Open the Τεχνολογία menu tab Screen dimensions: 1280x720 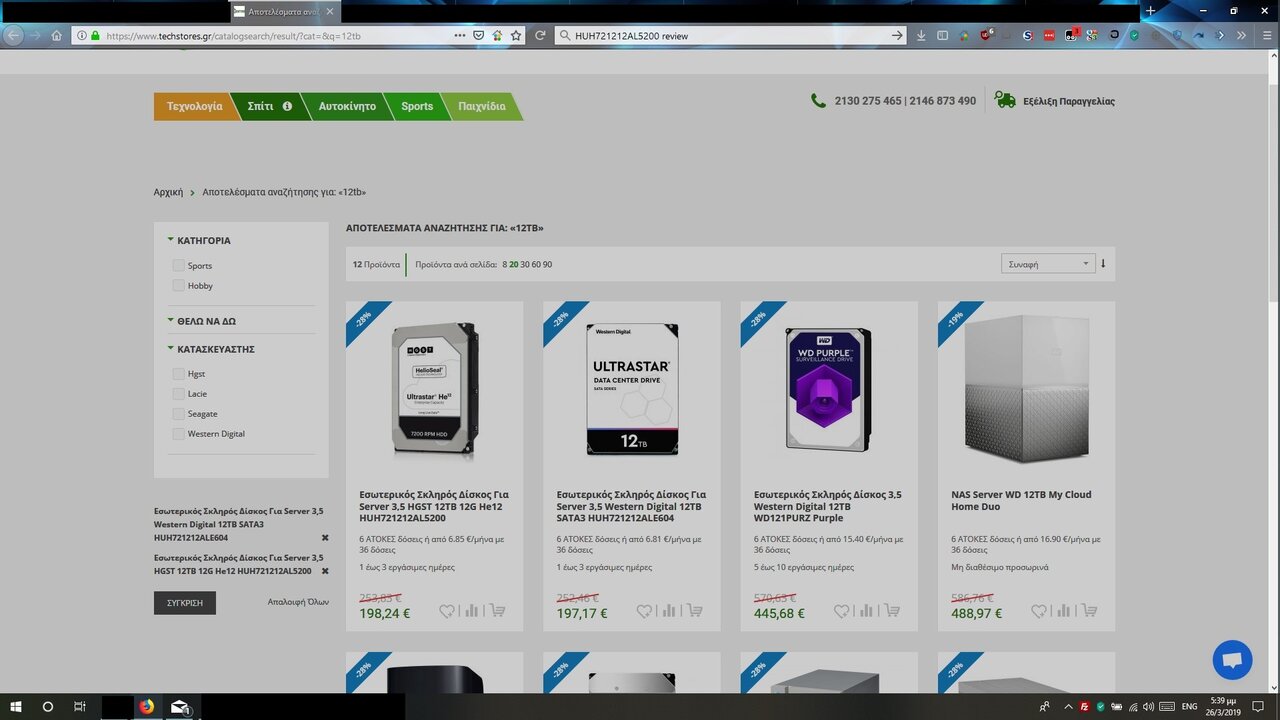(x=195, y=106)
